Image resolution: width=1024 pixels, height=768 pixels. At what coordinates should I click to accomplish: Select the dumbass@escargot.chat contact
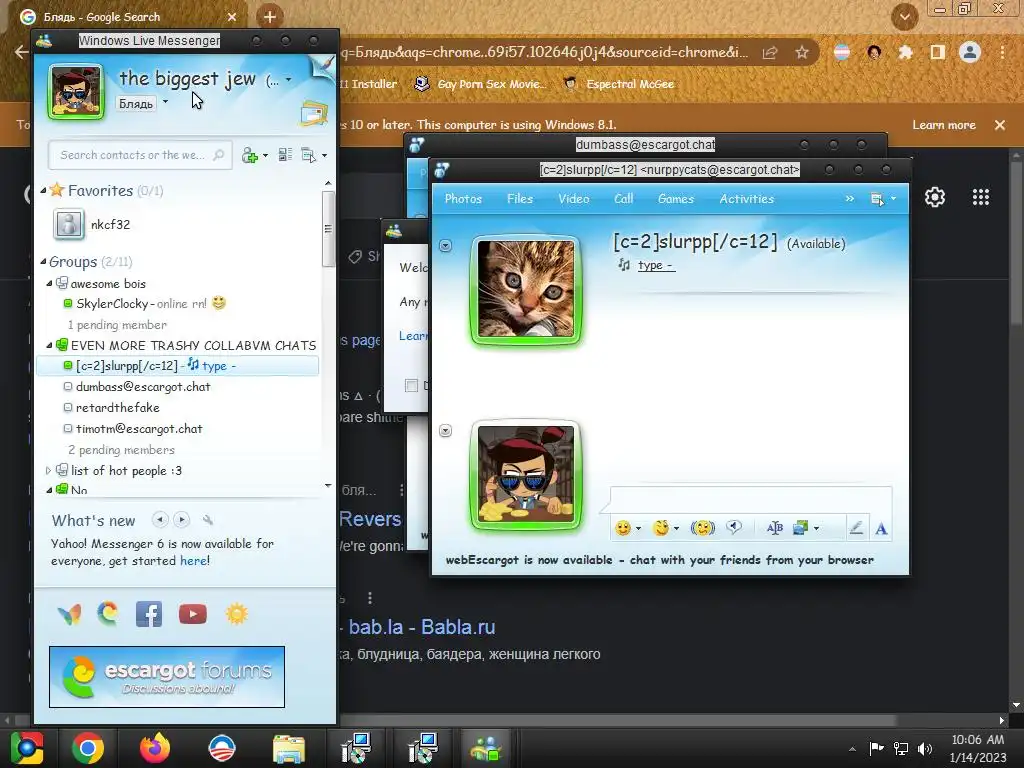click(143, 387)
